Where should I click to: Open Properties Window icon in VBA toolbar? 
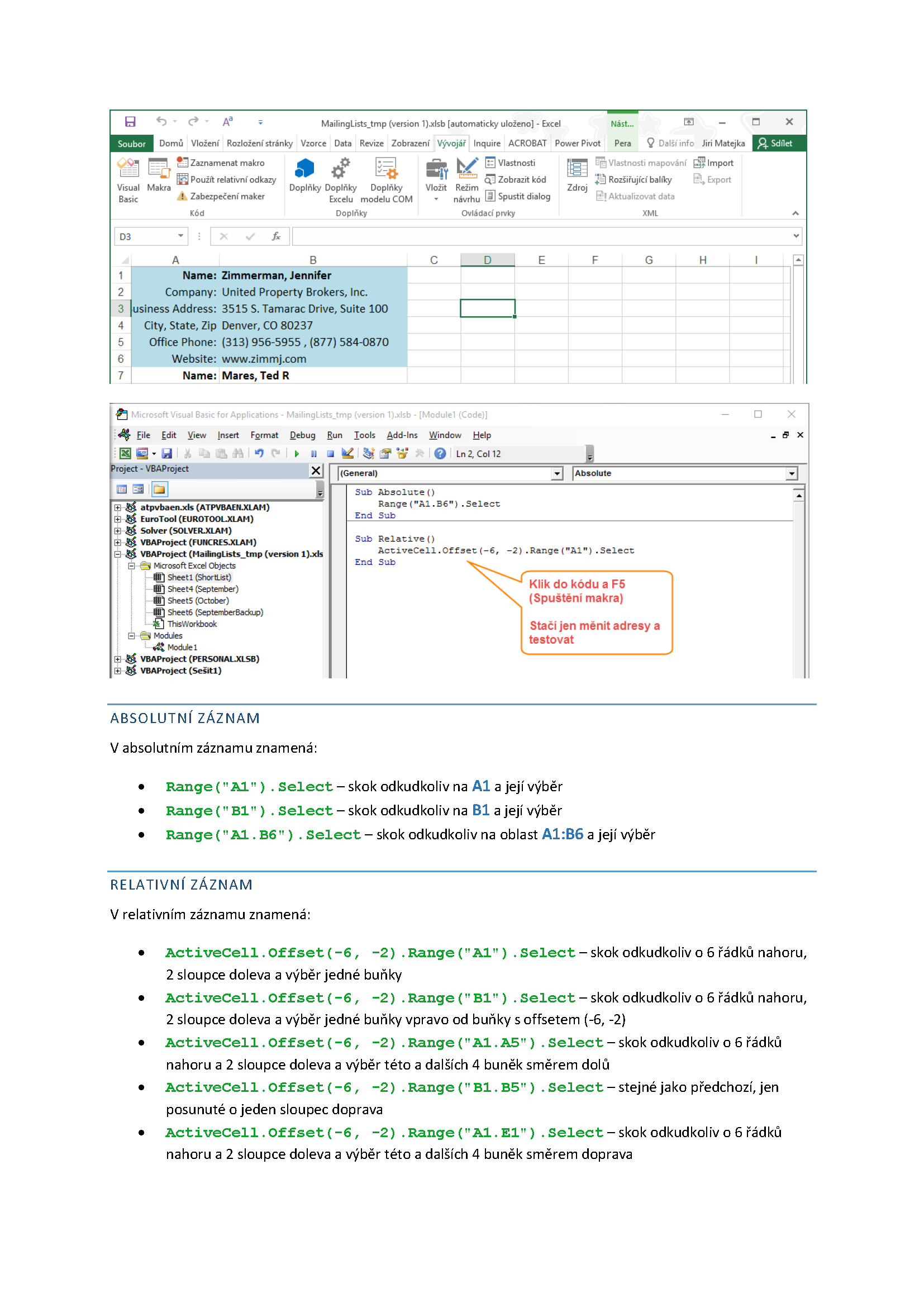pyautogui.click(x=386, y=454)
